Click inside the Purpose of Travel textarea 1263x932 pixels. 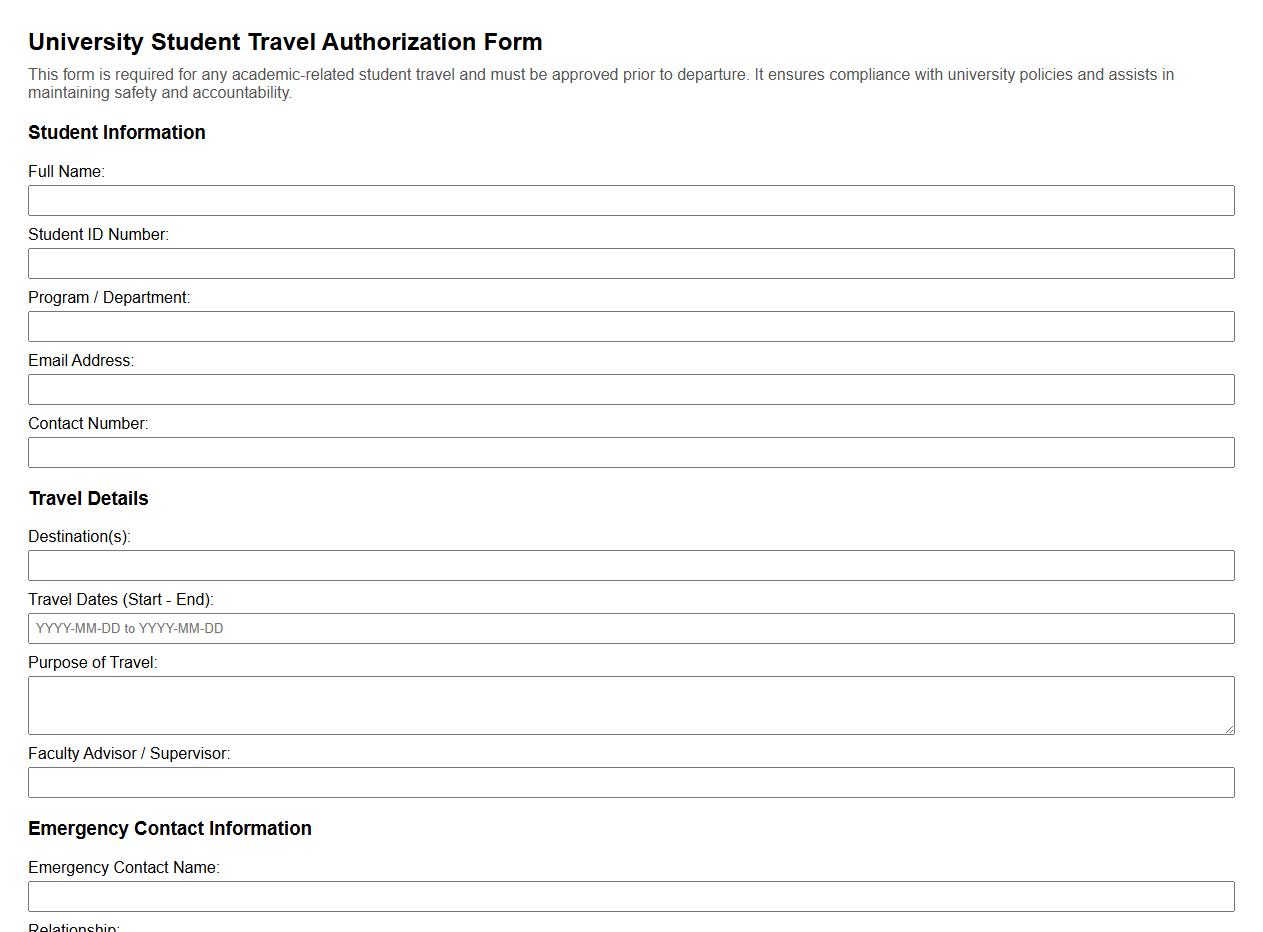click(630, 704)
